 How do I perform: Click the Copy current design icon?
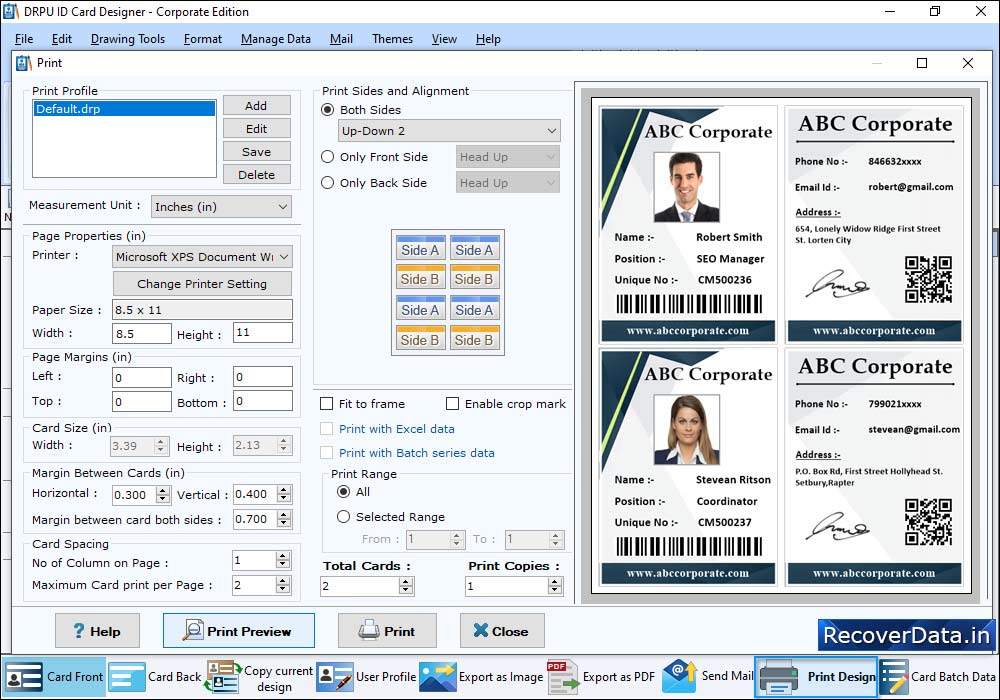223,677
